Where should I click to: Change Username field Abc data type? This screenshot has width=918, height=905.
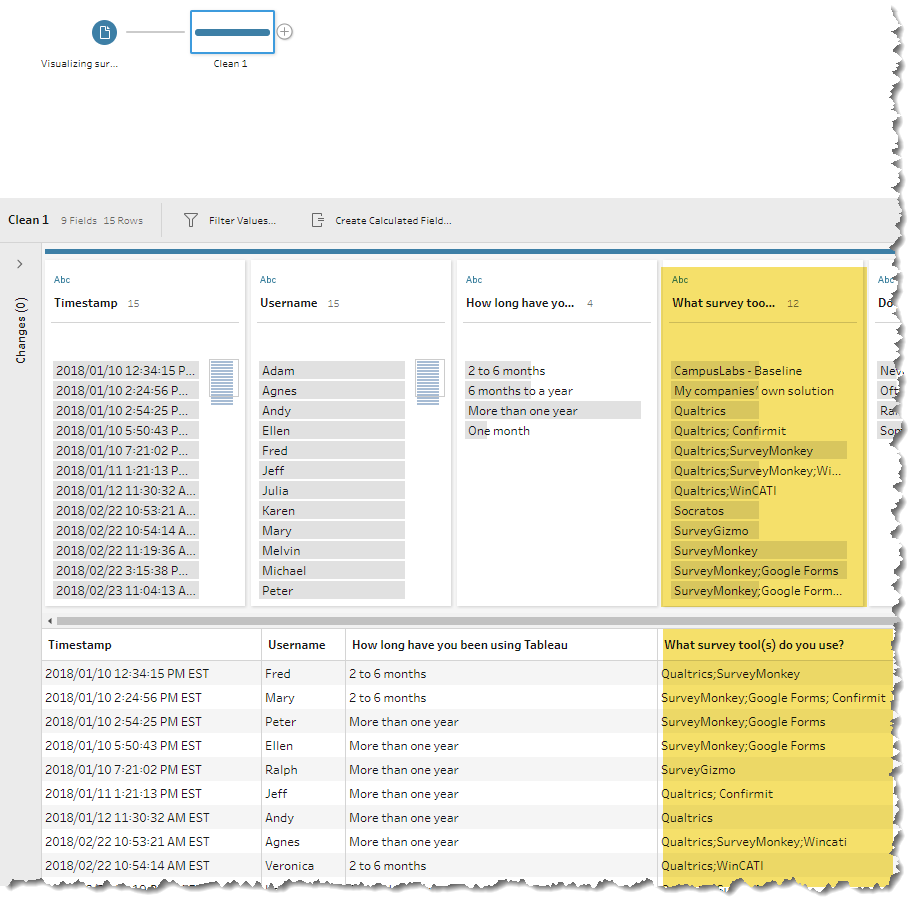click(x=268, y=280)
